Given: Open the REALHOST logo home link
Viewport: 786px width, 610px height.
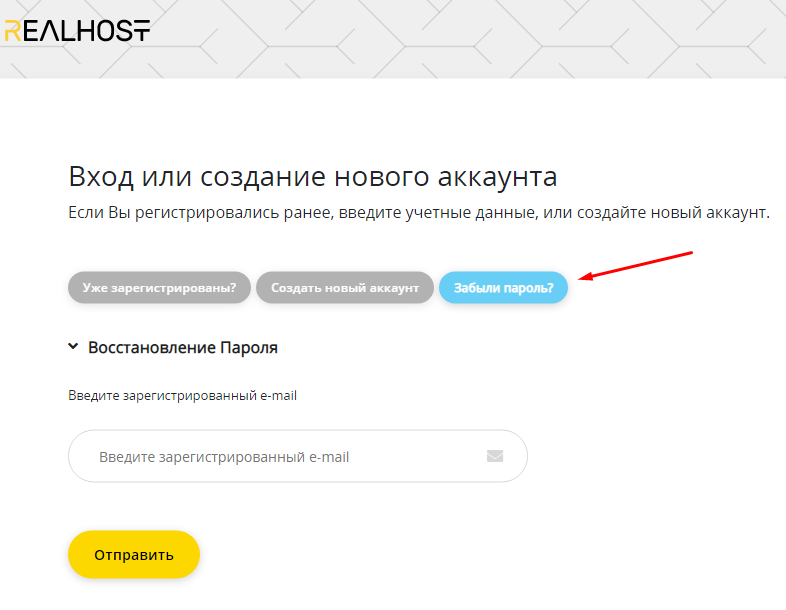Looking at the screenshot, I should pyautogui.click(x=77, y=31).
